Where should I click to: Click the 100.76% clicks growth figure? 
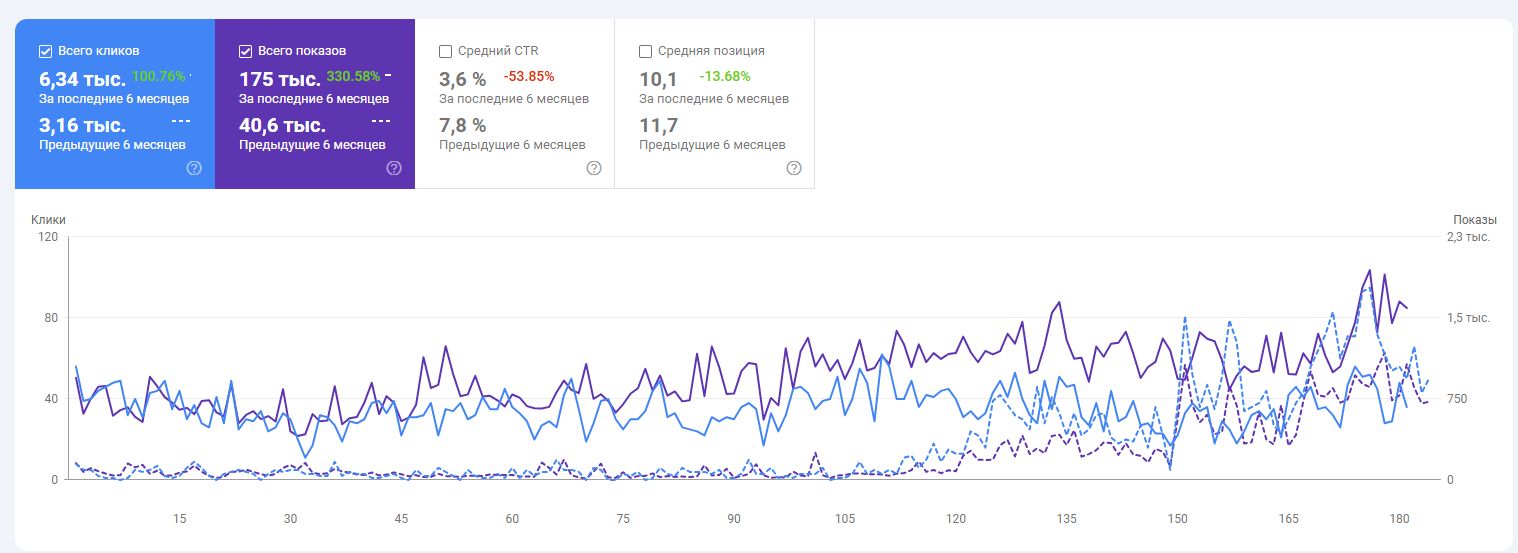[159, 76]
